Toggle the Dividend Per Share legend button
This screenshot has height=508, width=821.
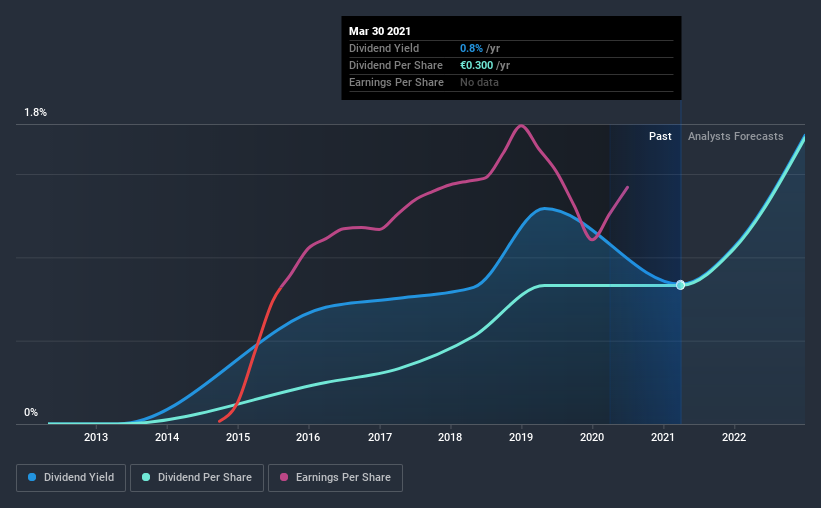point(197,478)
